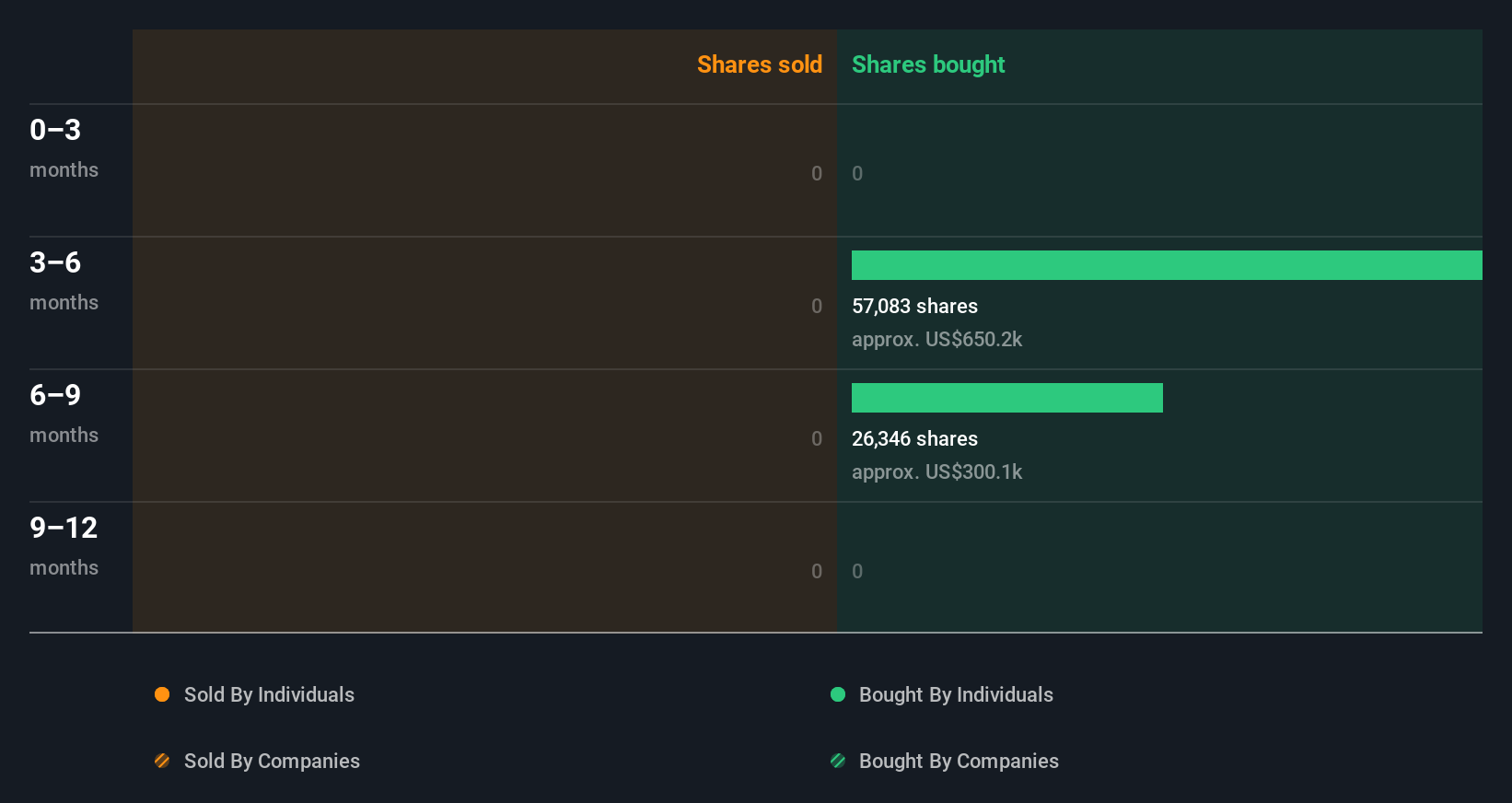The width and height of the screenshot is (1512, 803).
Task: Click the Bought By Individuals legend label
Action: point(956,694)
